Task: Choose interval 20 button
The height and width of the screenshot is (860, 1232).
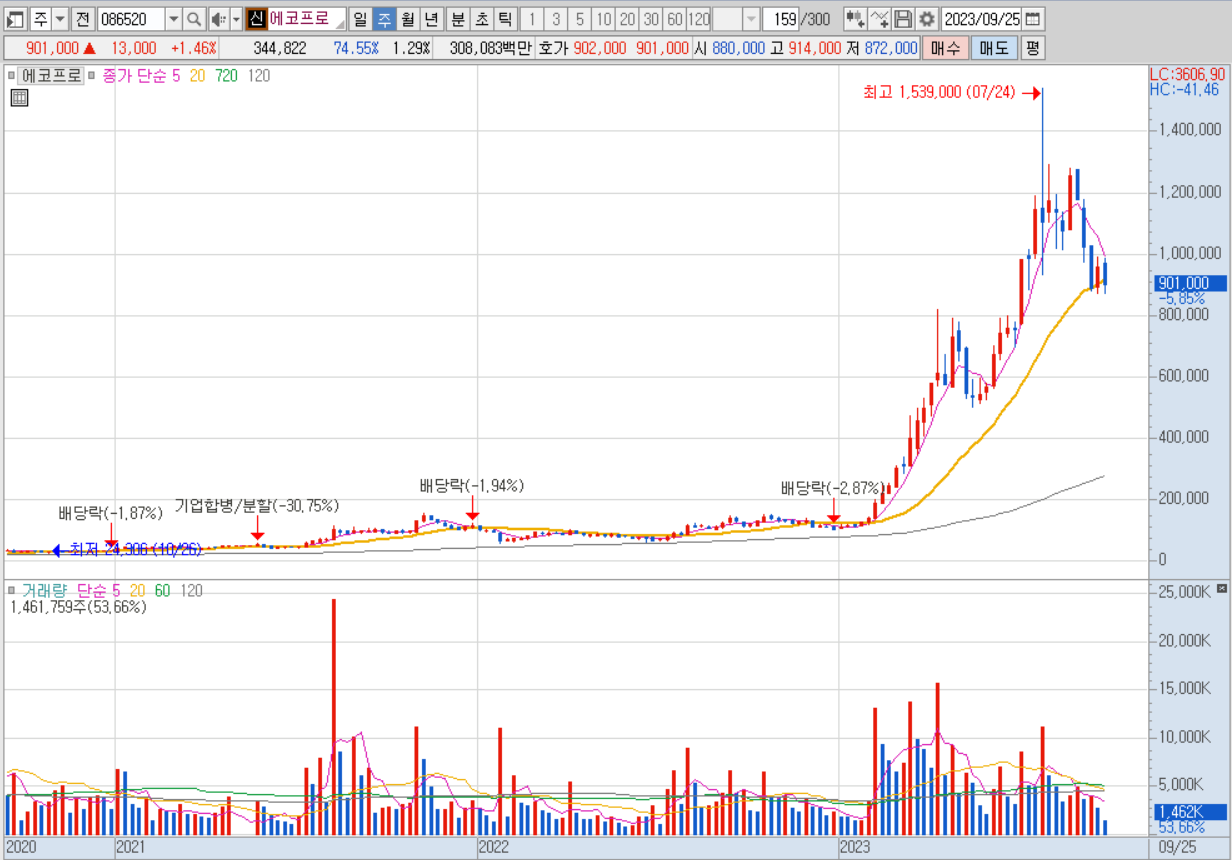Action: [627, 19]
